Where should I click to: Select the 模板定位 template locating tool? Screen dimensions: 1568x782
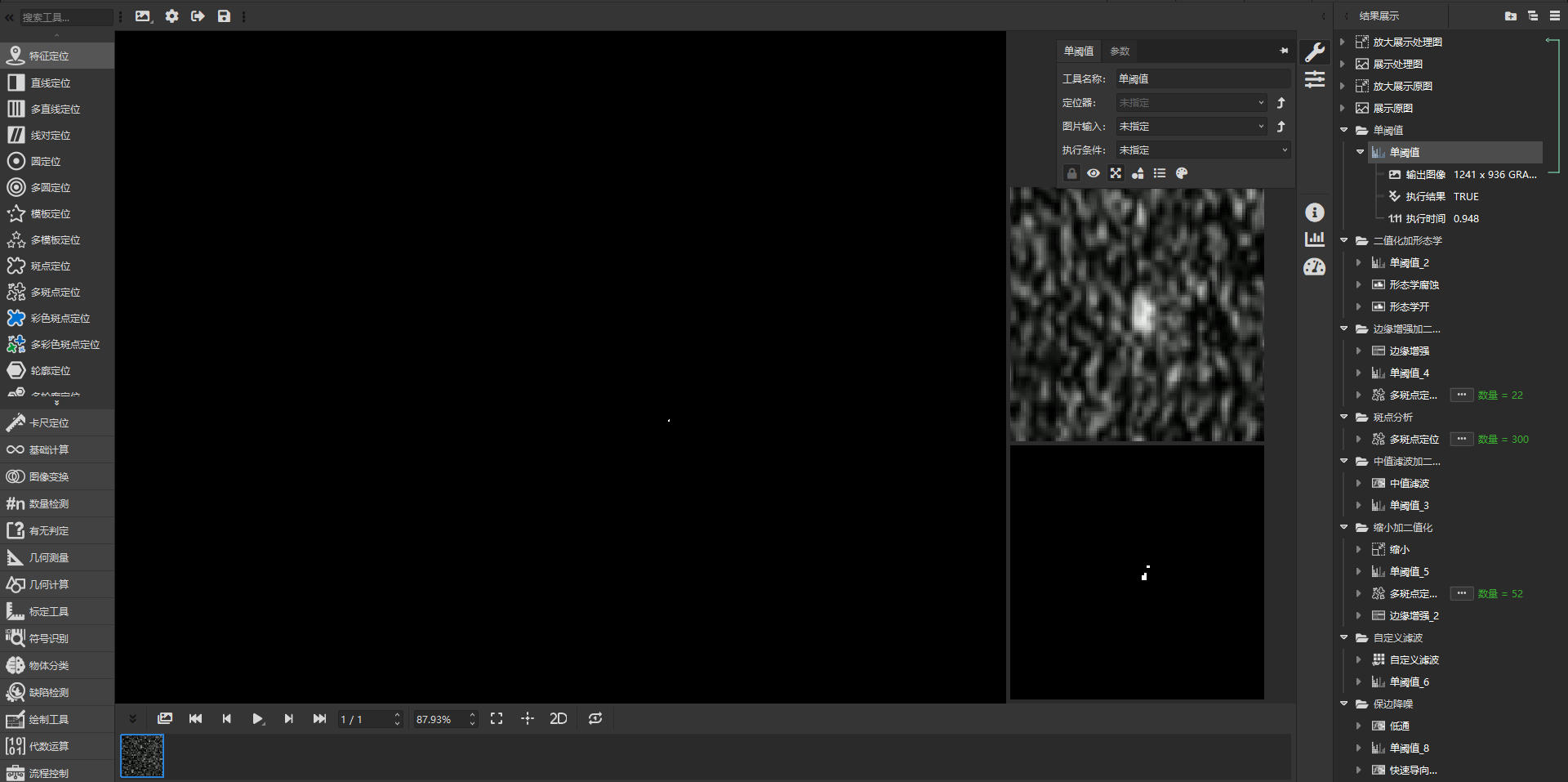[50, 214]
